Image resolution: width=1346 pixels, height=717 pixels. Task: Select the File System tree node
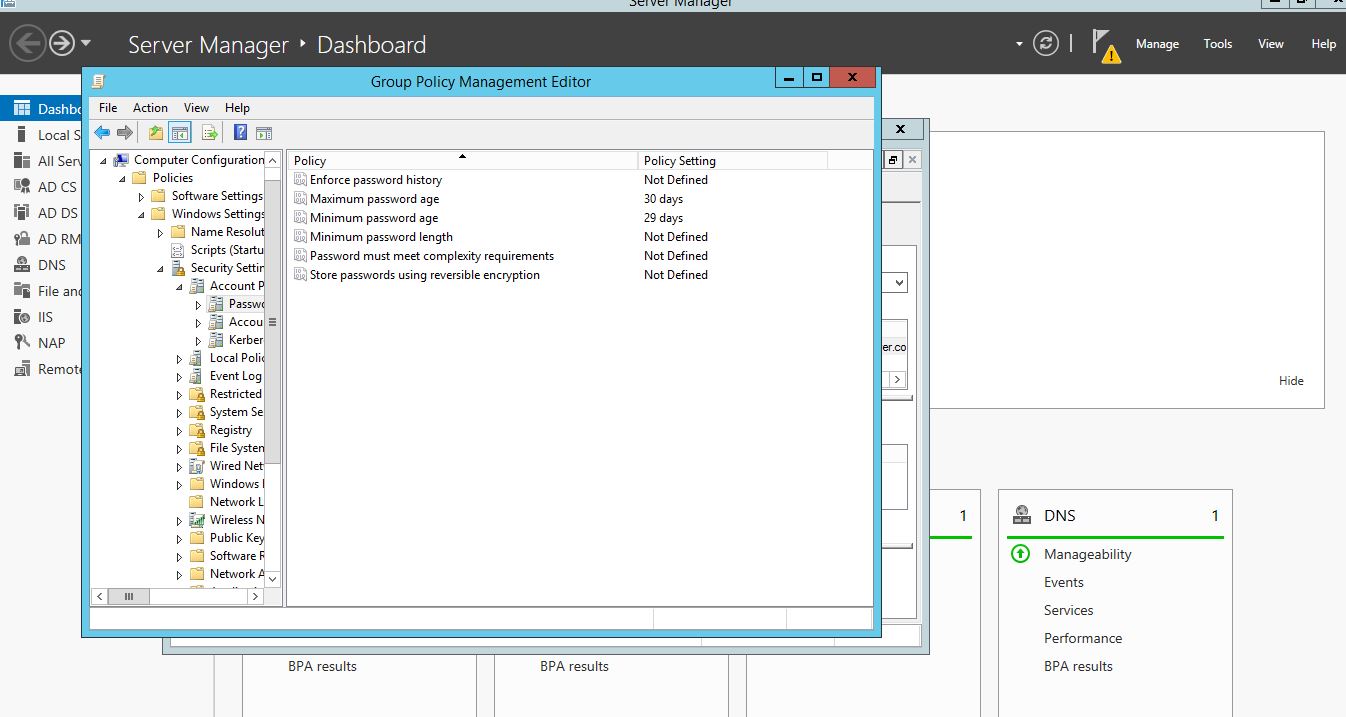237,448
